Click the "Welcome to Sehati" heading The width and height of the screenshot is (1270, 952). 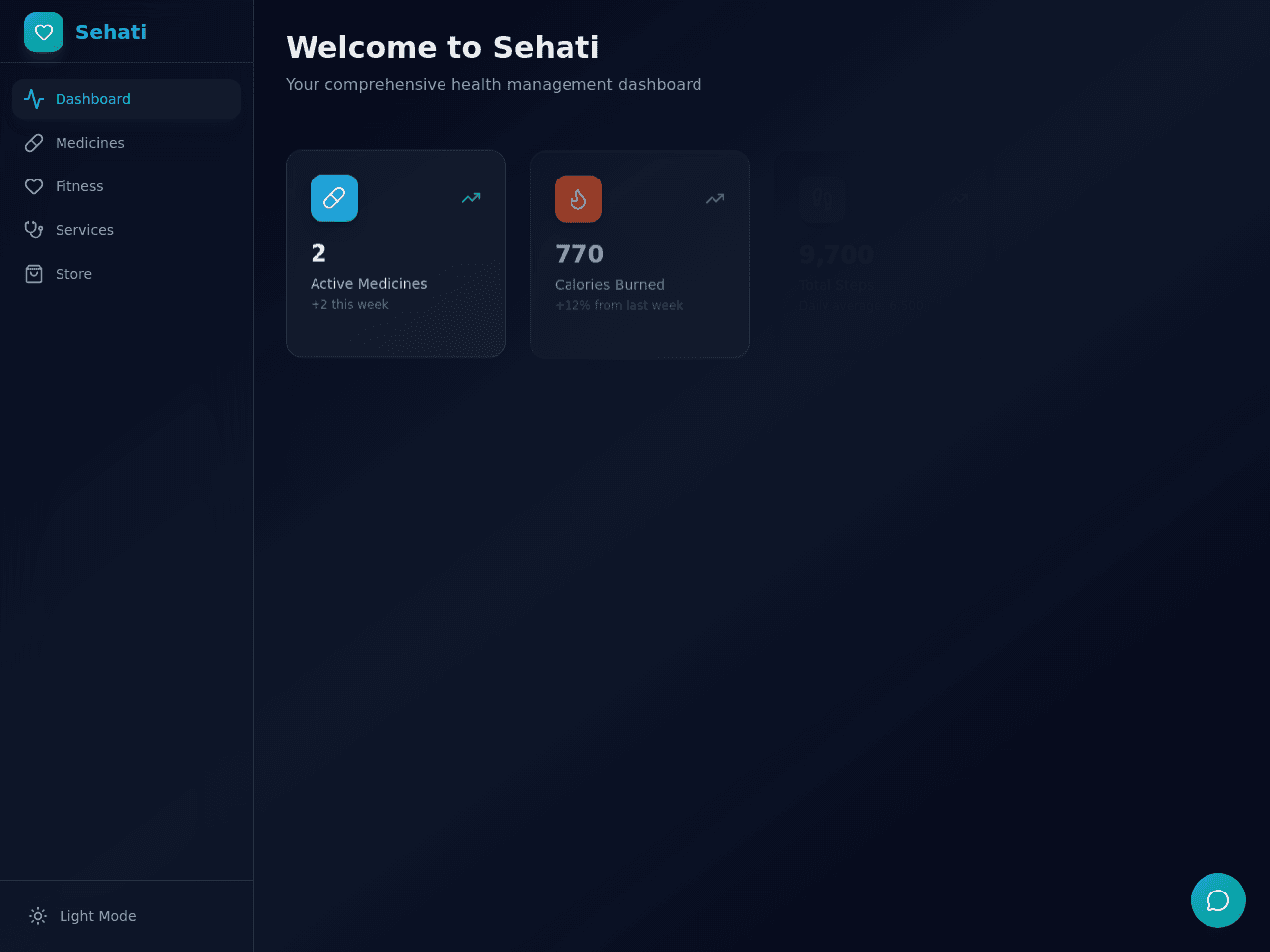coord(443,47)
